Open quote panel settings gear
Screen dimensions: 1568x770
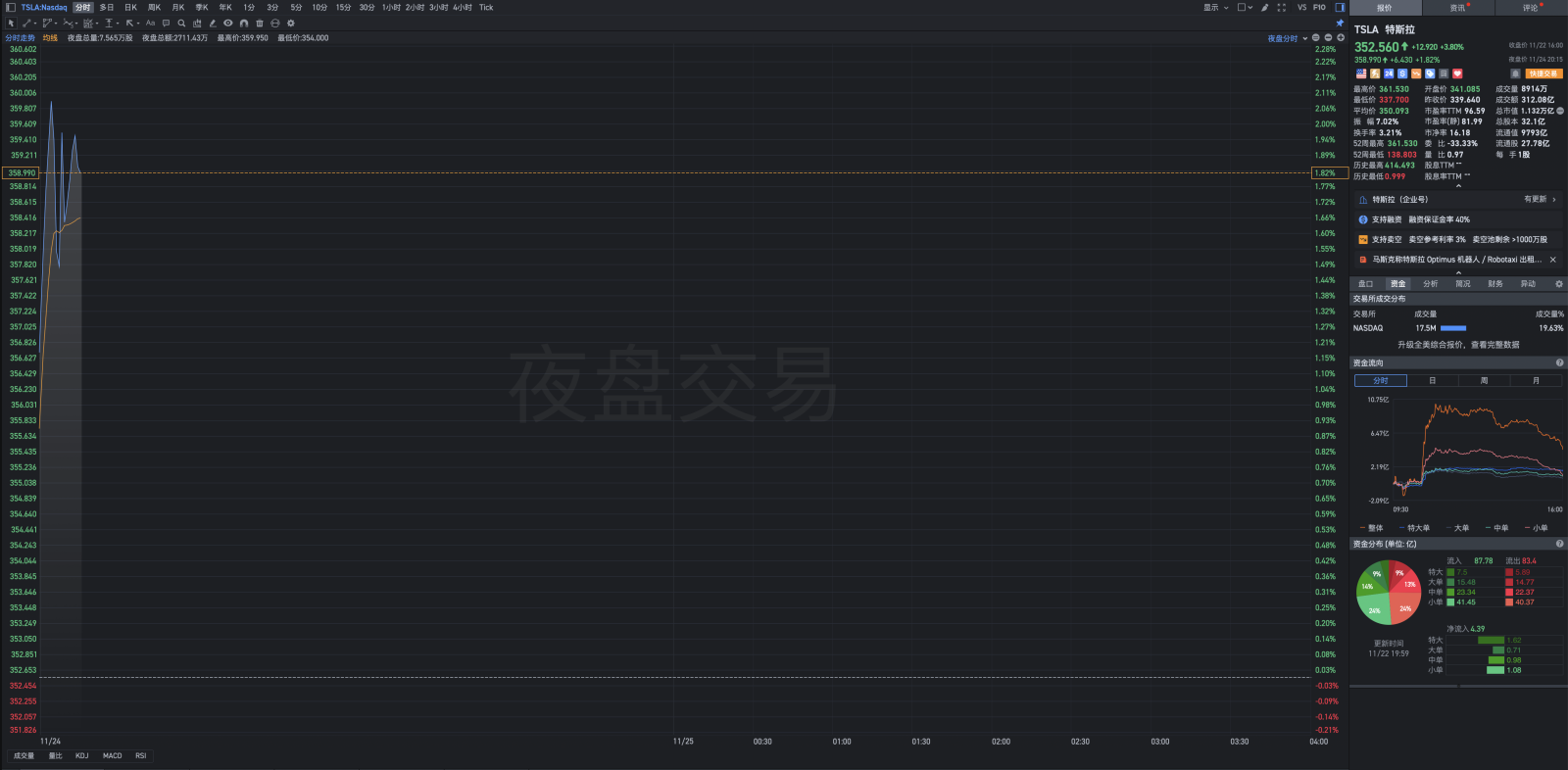tap(1559, 284)
